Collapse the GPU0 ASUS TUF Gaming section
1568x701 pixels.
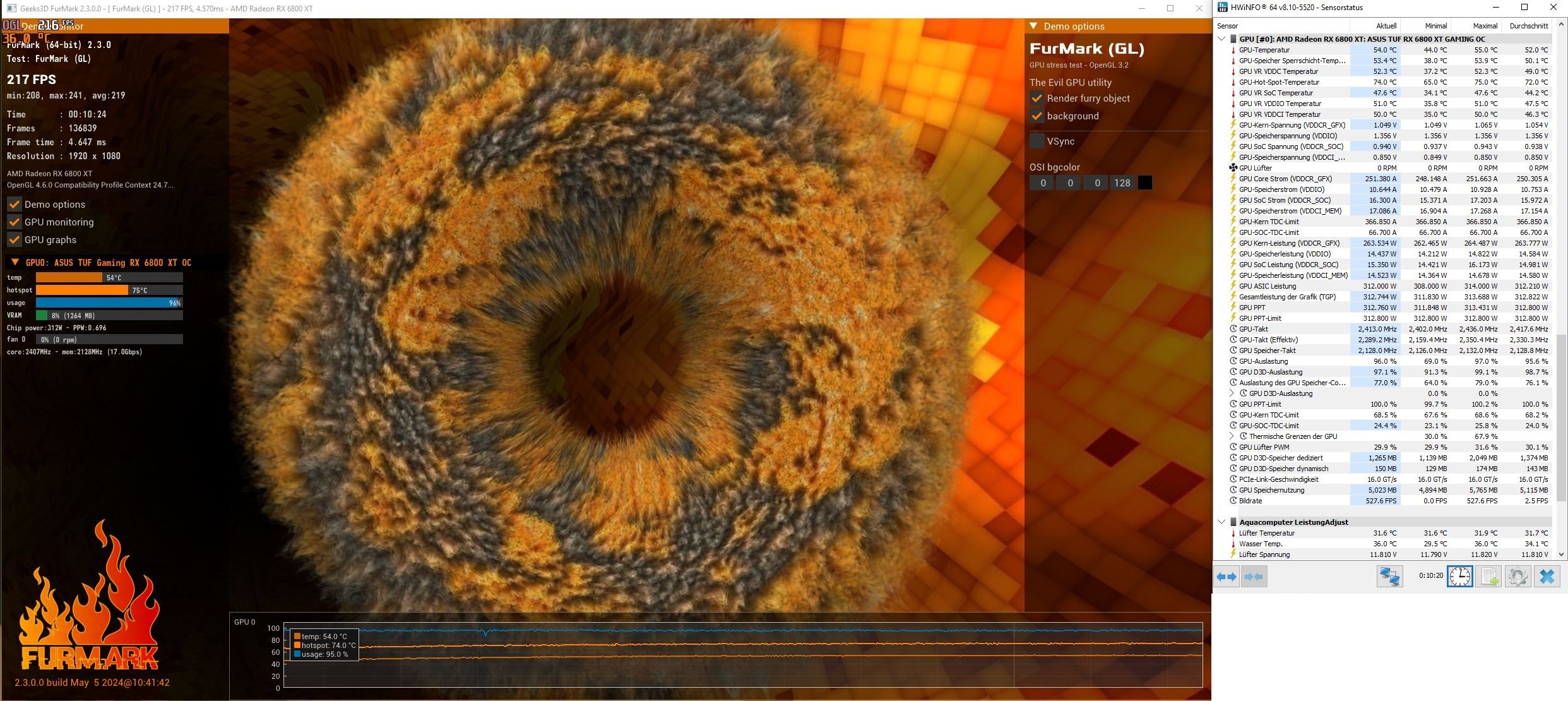click(x=15, y=262)
